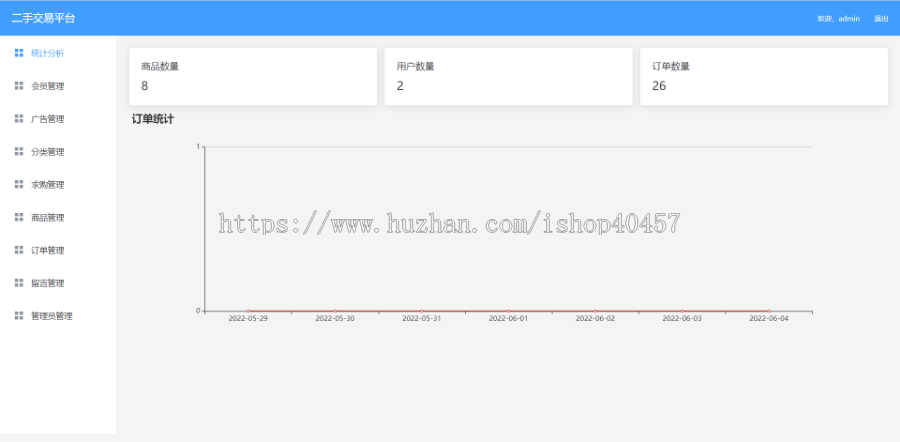
Task: Click the 用户数量 card showing 2
Action: click(x=509, y=76)
